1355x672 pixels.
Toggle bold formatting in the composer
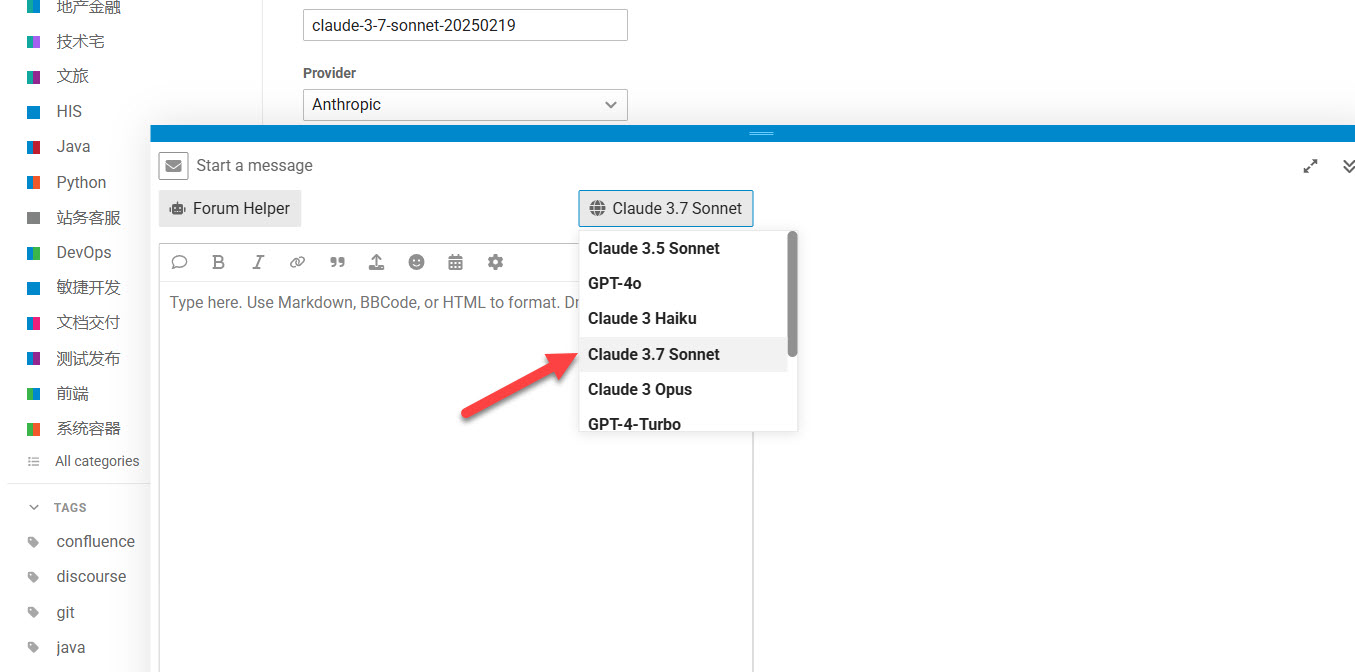[218, 262]
